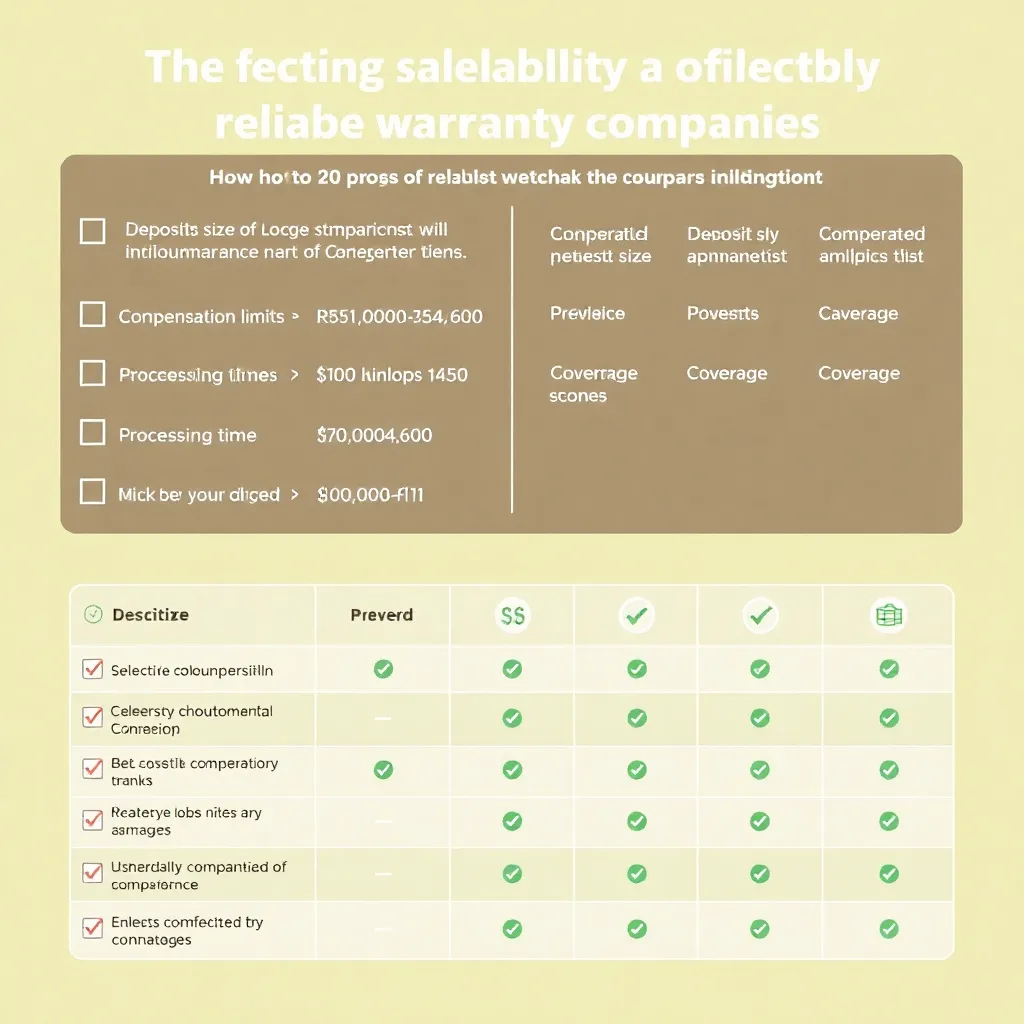Select the Preverd column header
Image resolution: width=1024 pixels, height=1024 pixels.
tap(381, 615)
